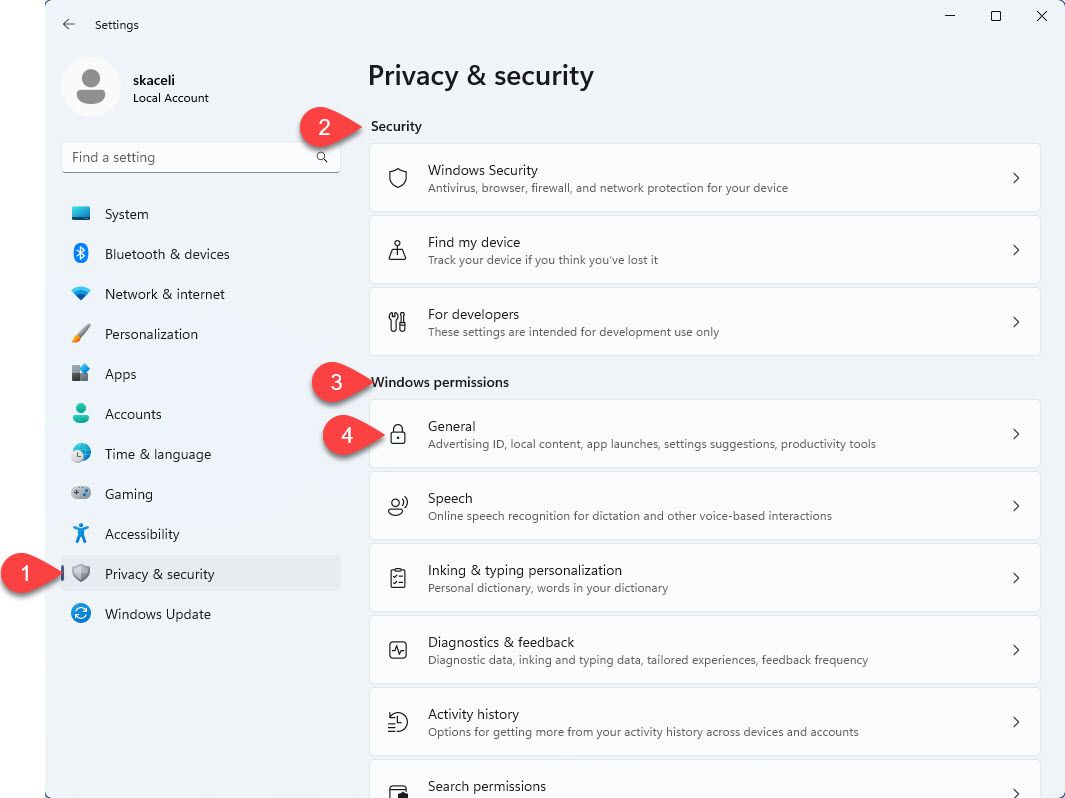Expand Windows Security with its chevron
Image resolution: width=1065 pixels, height=798 pixels.
[1016, 178]
